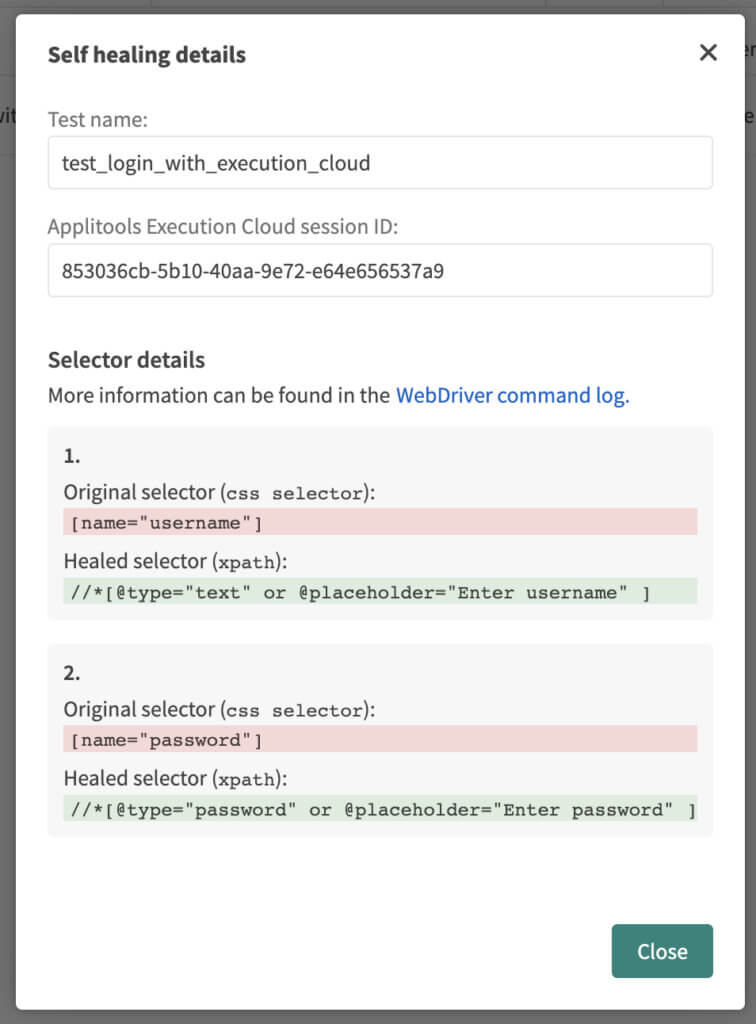Select the healed password xpath selector code
Image resolution: width=756 pixels, height=1024 pixels.
point(378,810)
